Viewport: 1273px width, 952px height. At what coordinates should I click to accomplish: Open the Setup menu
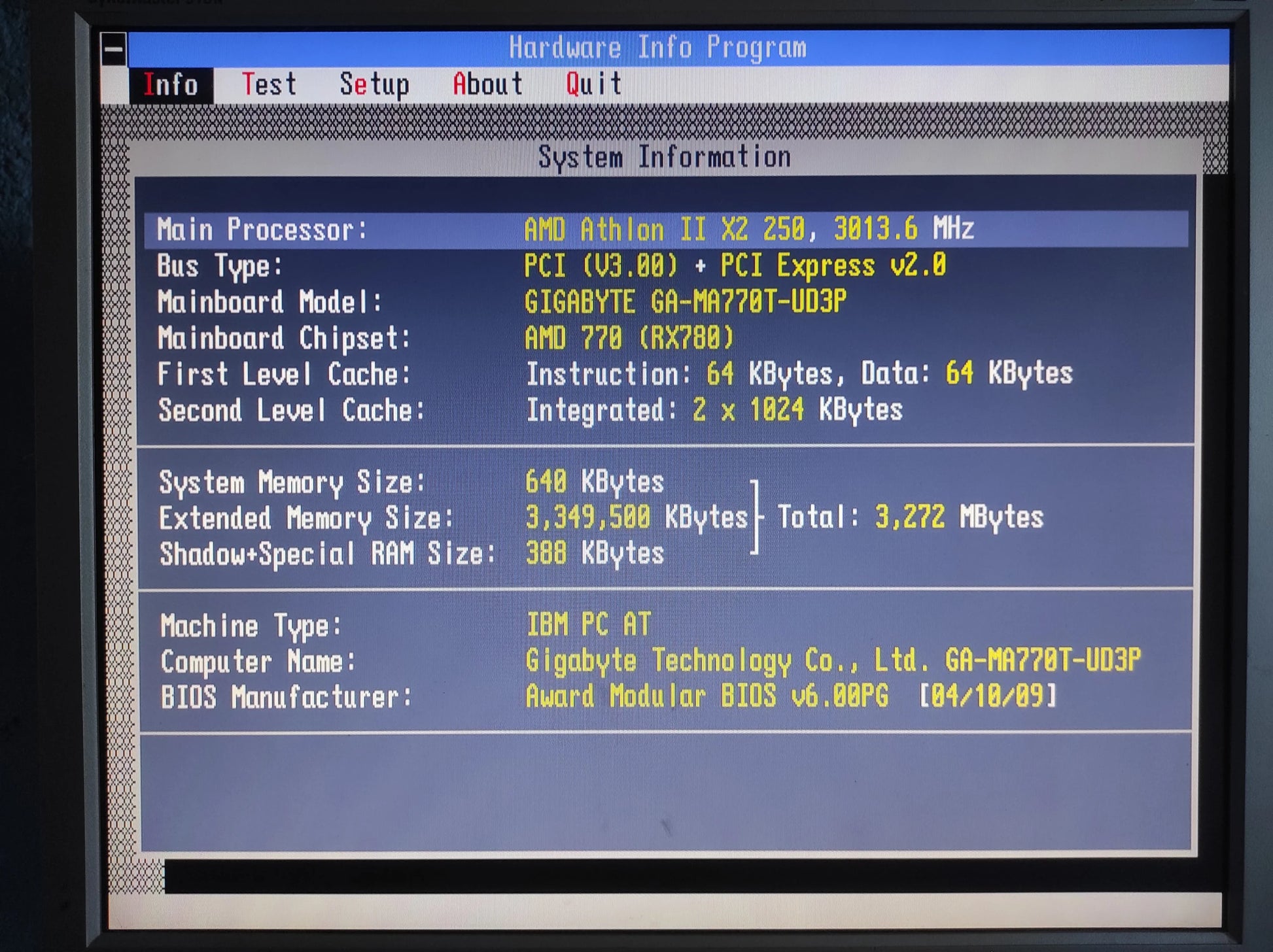click(374, 85)
